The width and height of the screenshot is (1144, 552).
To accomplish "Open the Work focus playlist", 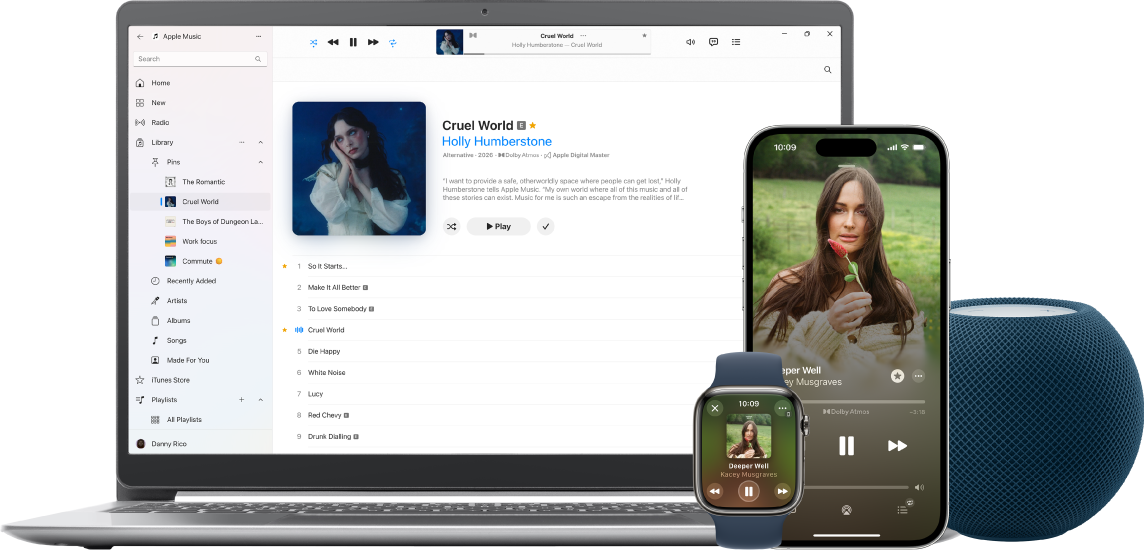I will [x=199, y=241].
